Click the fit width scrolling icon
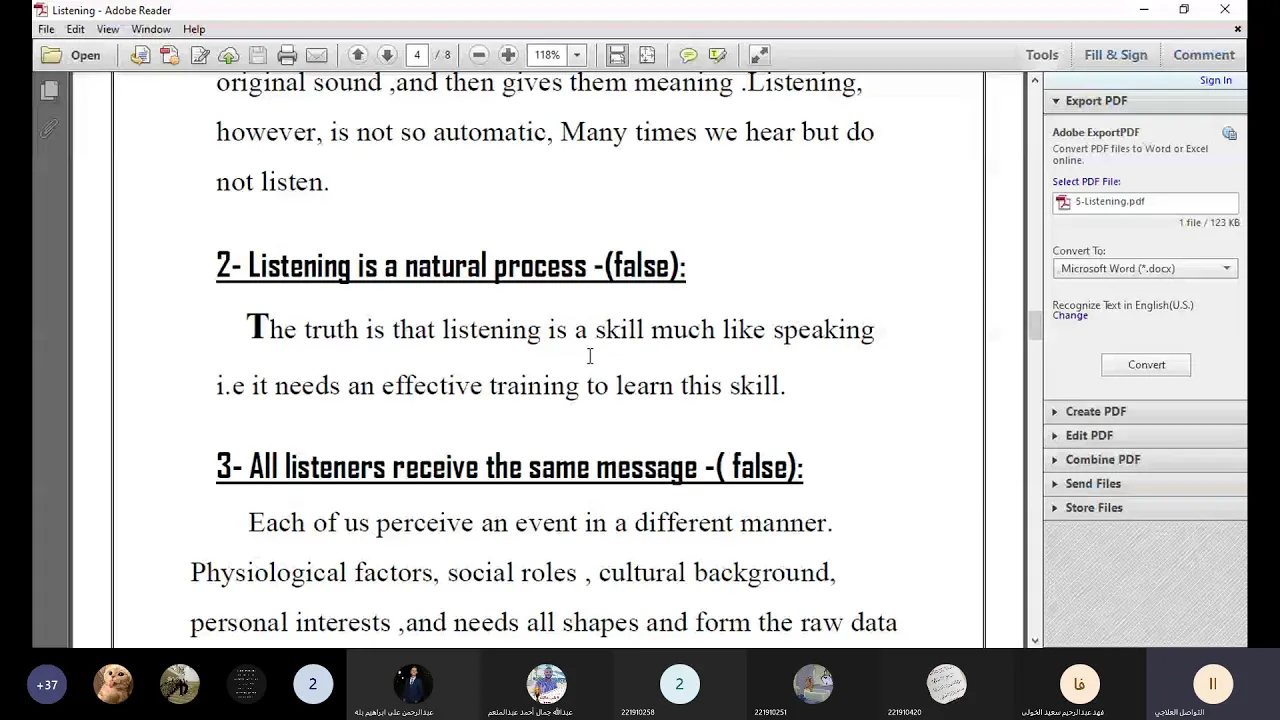This screenshot has height=720, width=1280. (x=618, y=55)
